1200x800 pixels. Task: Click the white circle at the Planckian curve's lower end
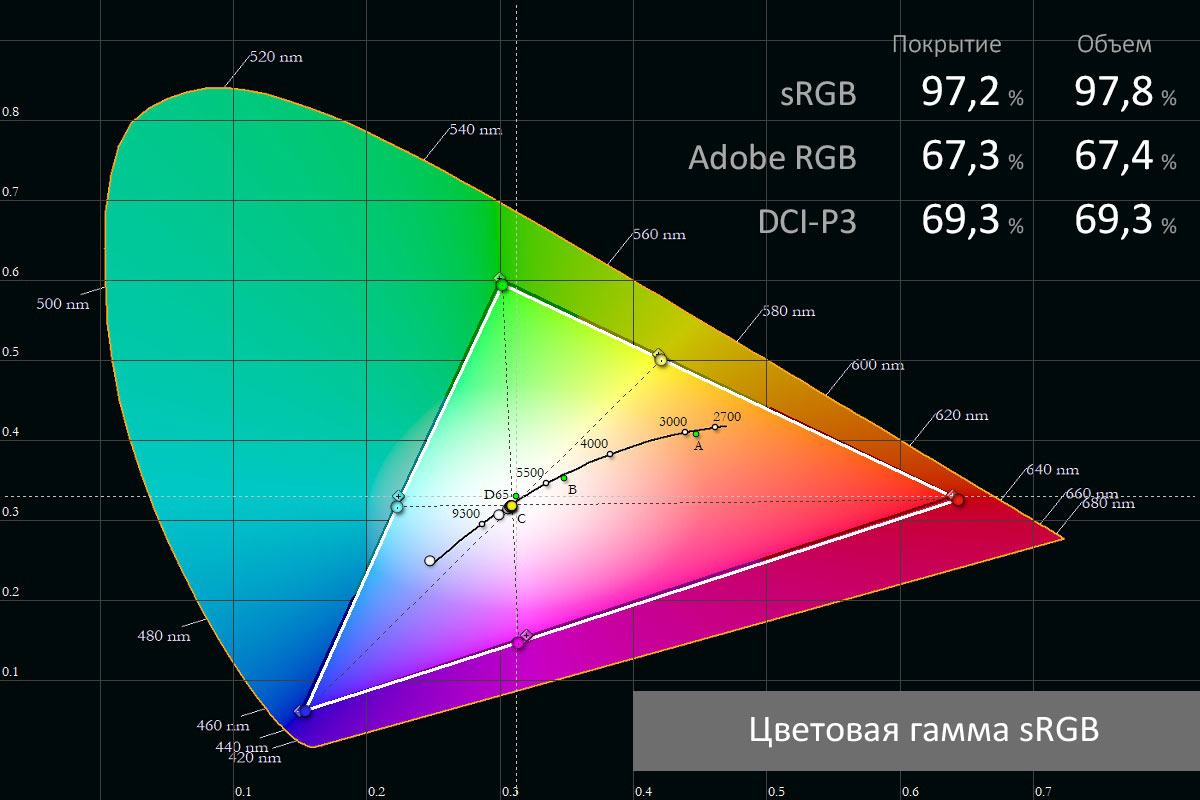[x=430, y=561]
